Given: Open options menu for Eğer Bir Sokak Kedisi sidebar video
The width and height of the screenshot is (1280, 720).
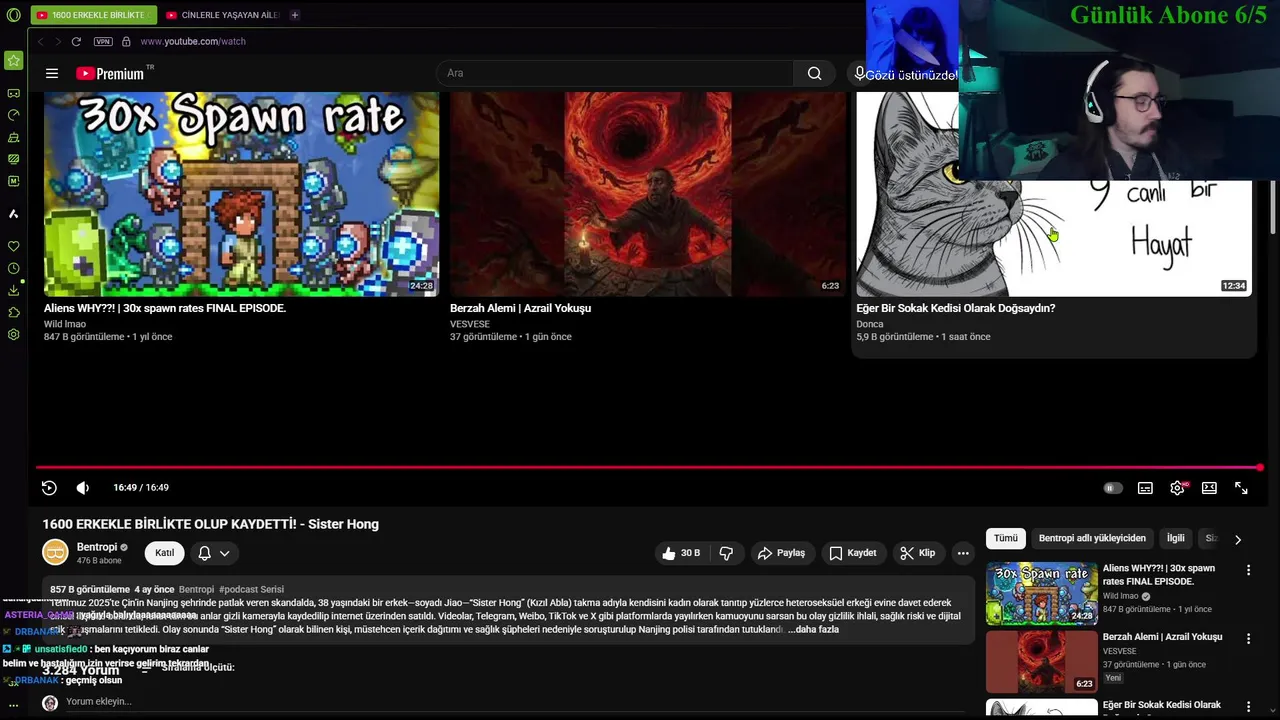Looking at the screenshot, I should coord(1248,707).
